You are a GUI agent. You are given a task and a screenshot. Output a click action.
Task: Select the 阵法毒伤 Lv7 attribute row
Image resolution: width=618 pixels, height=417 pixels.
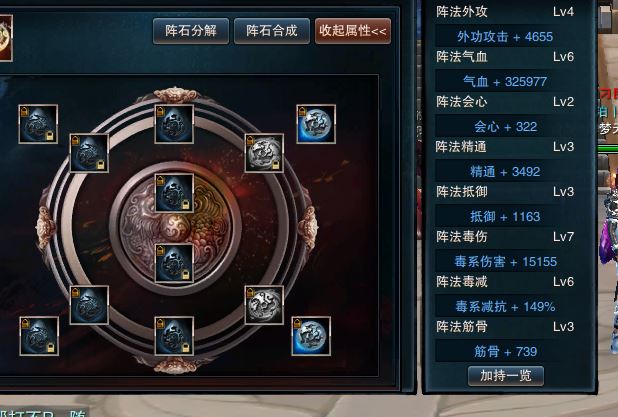505,237
